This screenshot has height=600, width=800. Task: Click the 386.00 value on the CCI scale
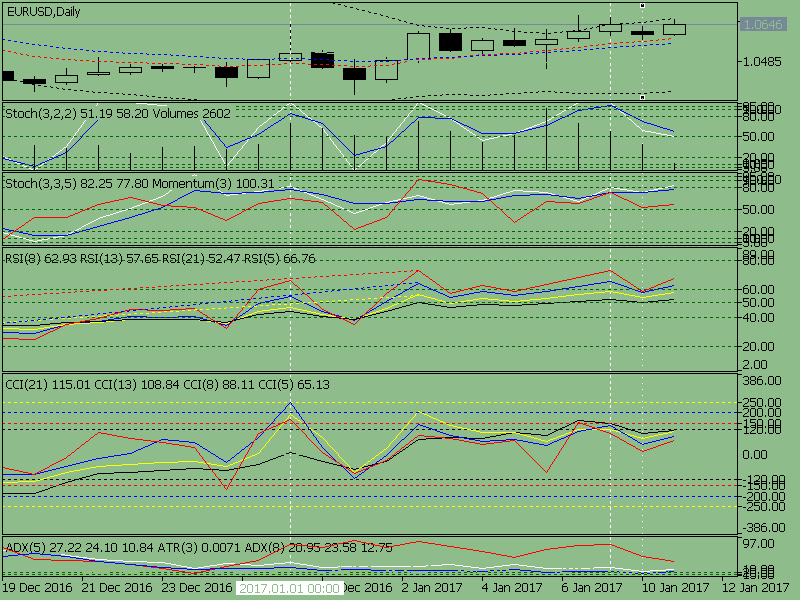click(x=762, y=381)
